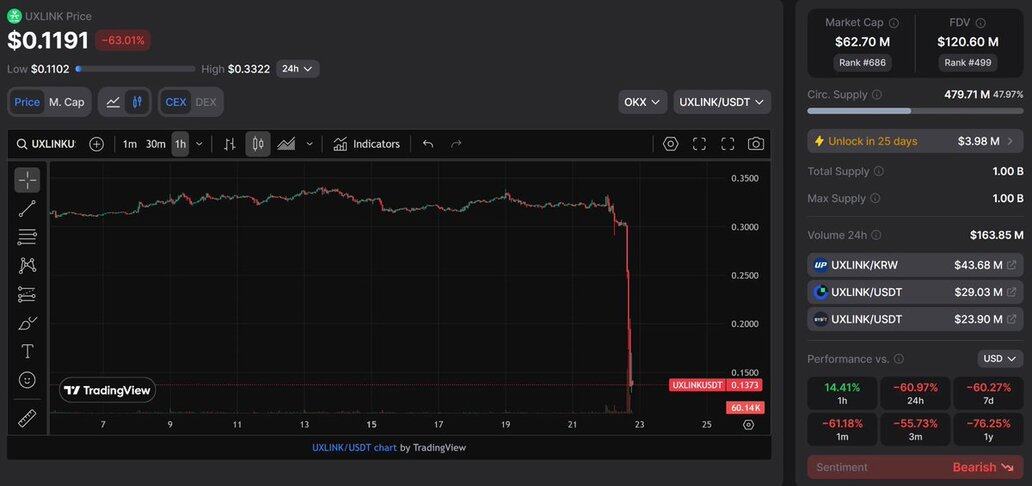The width and height of the screenshot is (1032, 486).
Task: Select the pattern drawing tool
Action: click(x=27, y=265)
